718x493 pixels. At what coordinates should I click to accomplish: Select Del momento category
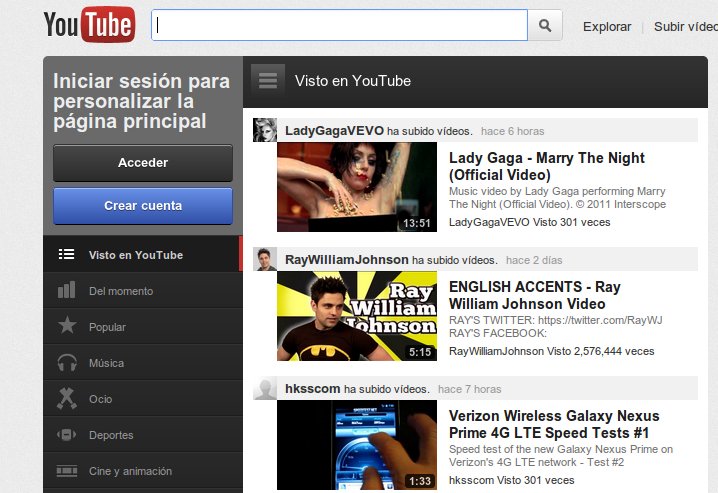(143, 291)
